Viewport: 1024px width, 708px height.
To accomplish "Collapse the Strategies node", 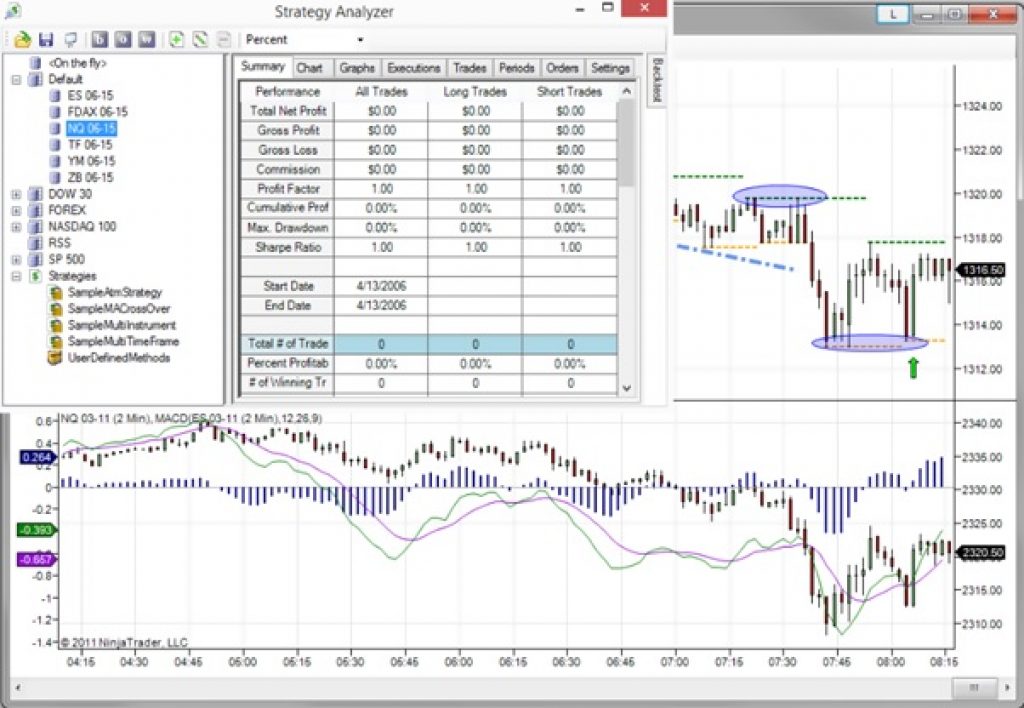I will tap(16, 276).
